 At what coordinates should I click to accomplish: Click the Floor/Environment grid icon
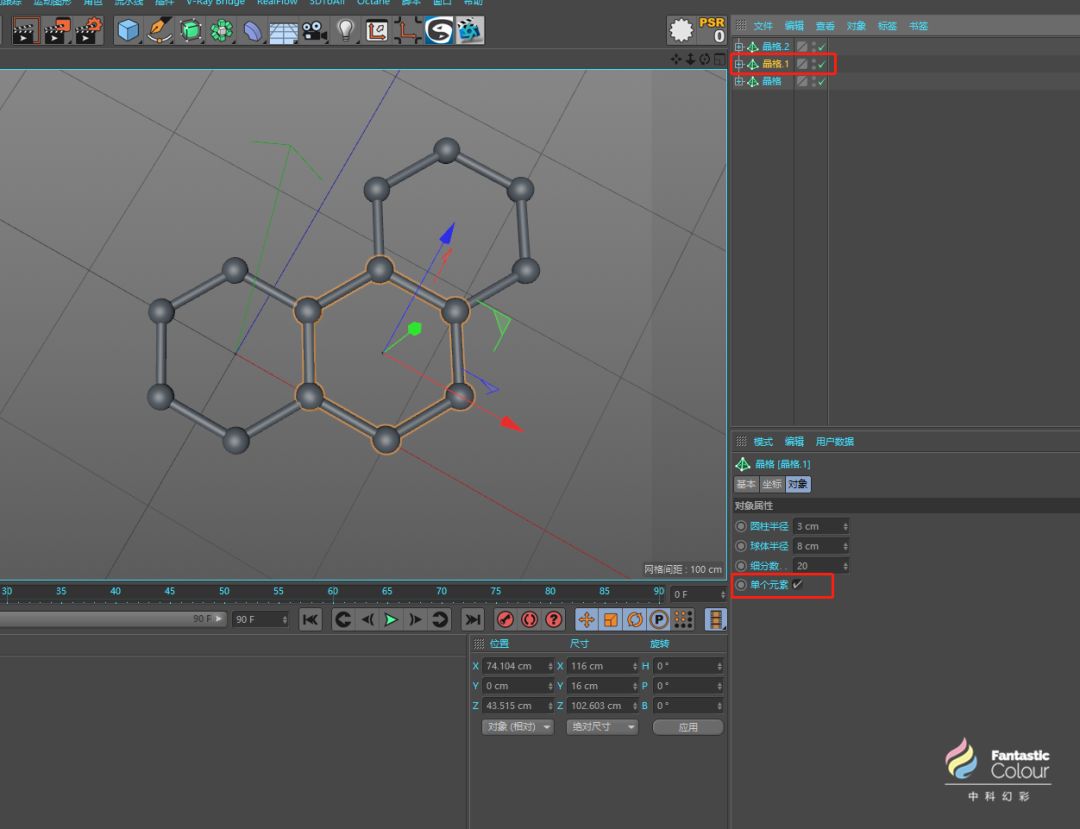coord(283,31)
